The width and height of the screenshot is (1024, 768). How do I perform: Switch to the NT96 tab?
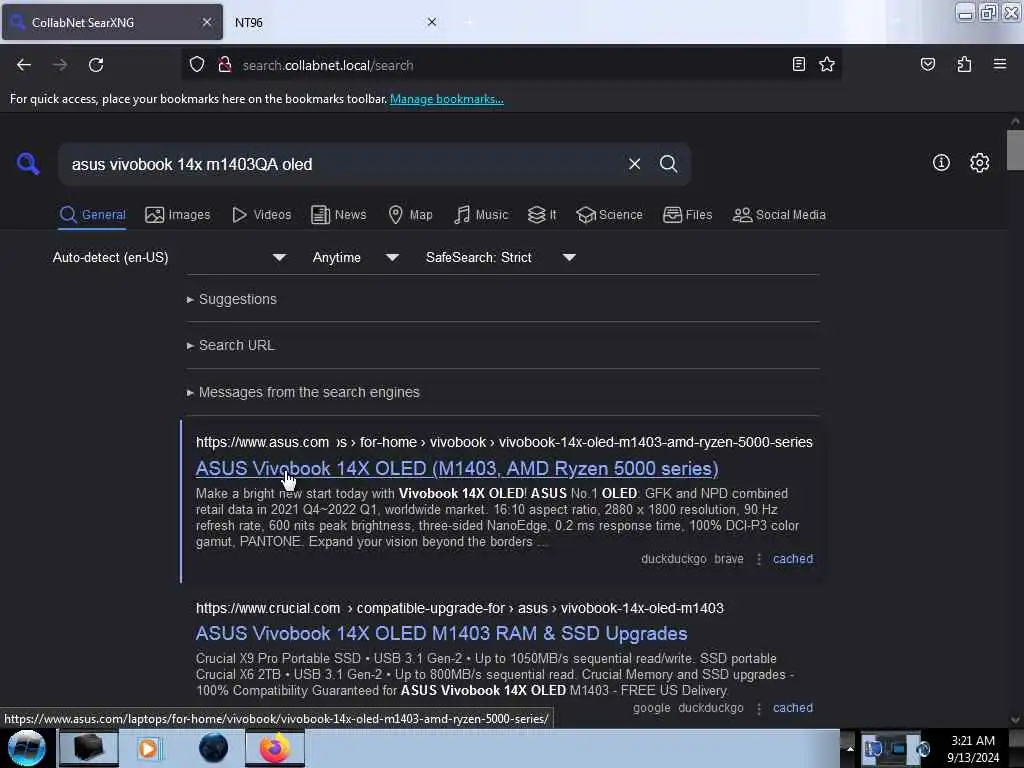click(x=333, y=22)
